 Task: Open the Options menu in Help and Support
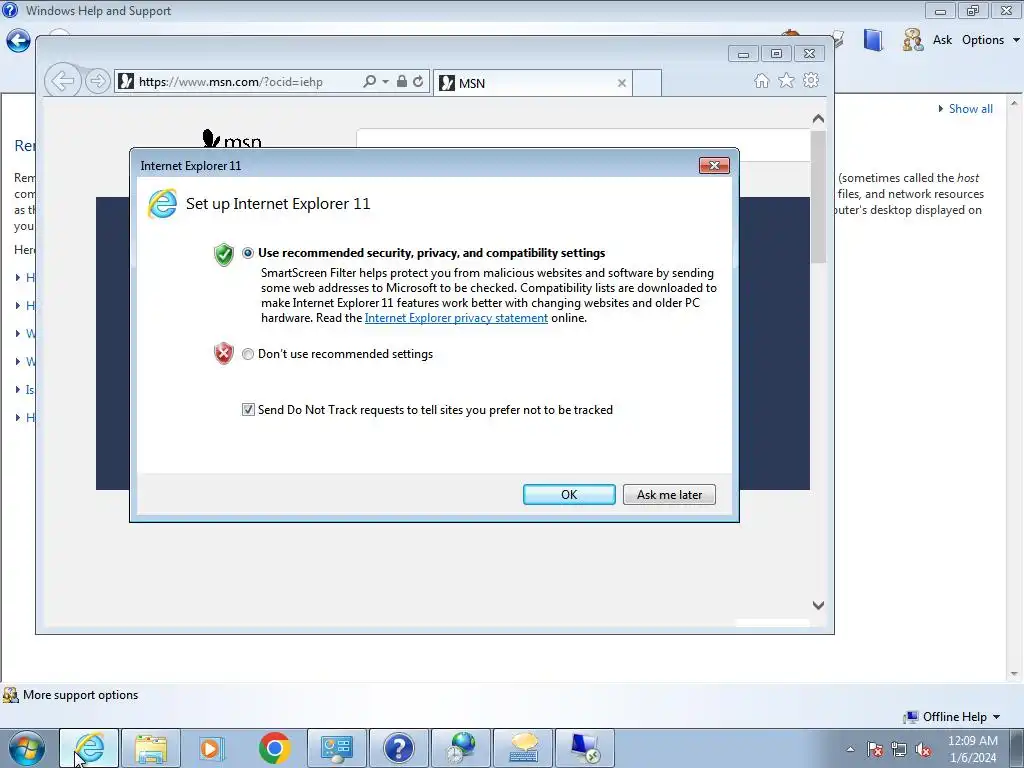tap(983, 40)
